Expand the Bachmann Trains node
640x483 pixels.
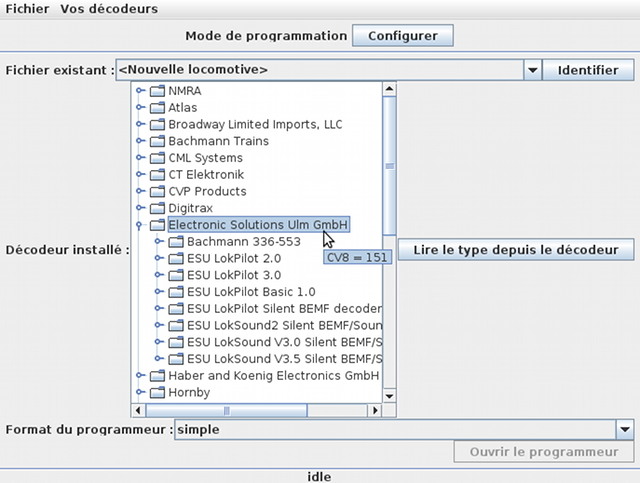tap(140, 141)
